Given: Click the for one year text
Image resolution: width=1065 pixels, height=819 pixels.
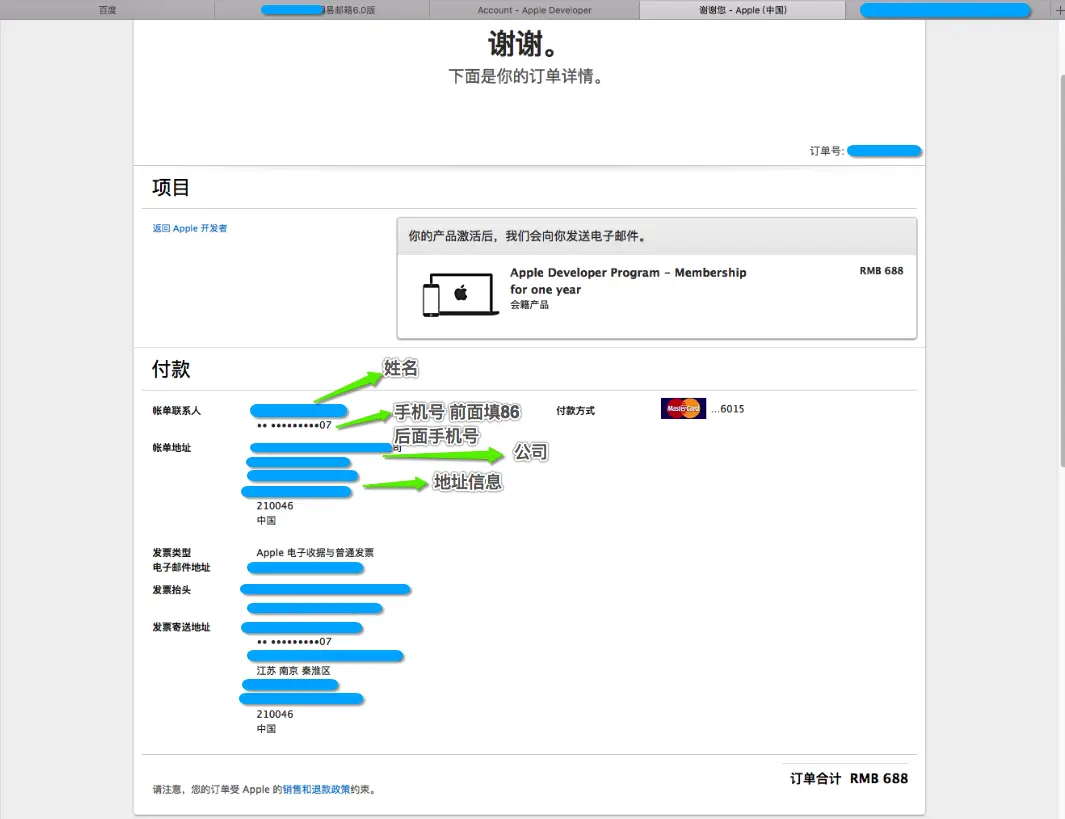Looking at the screenshot, I should pyautogui.click(x=545, y=289).
